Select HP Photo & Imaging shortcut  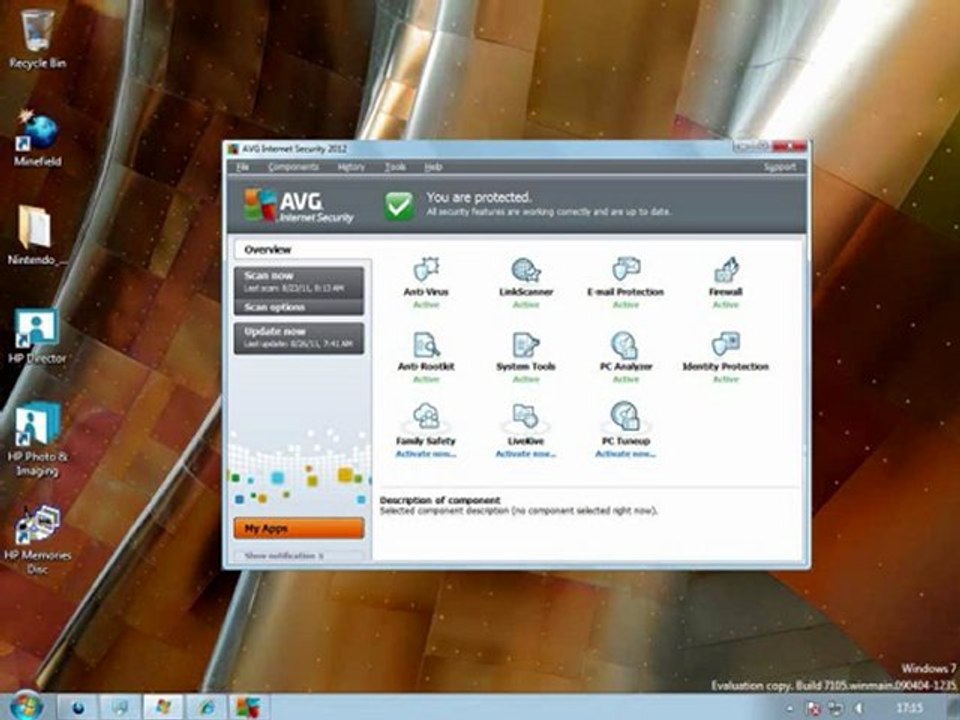[37, 440]
